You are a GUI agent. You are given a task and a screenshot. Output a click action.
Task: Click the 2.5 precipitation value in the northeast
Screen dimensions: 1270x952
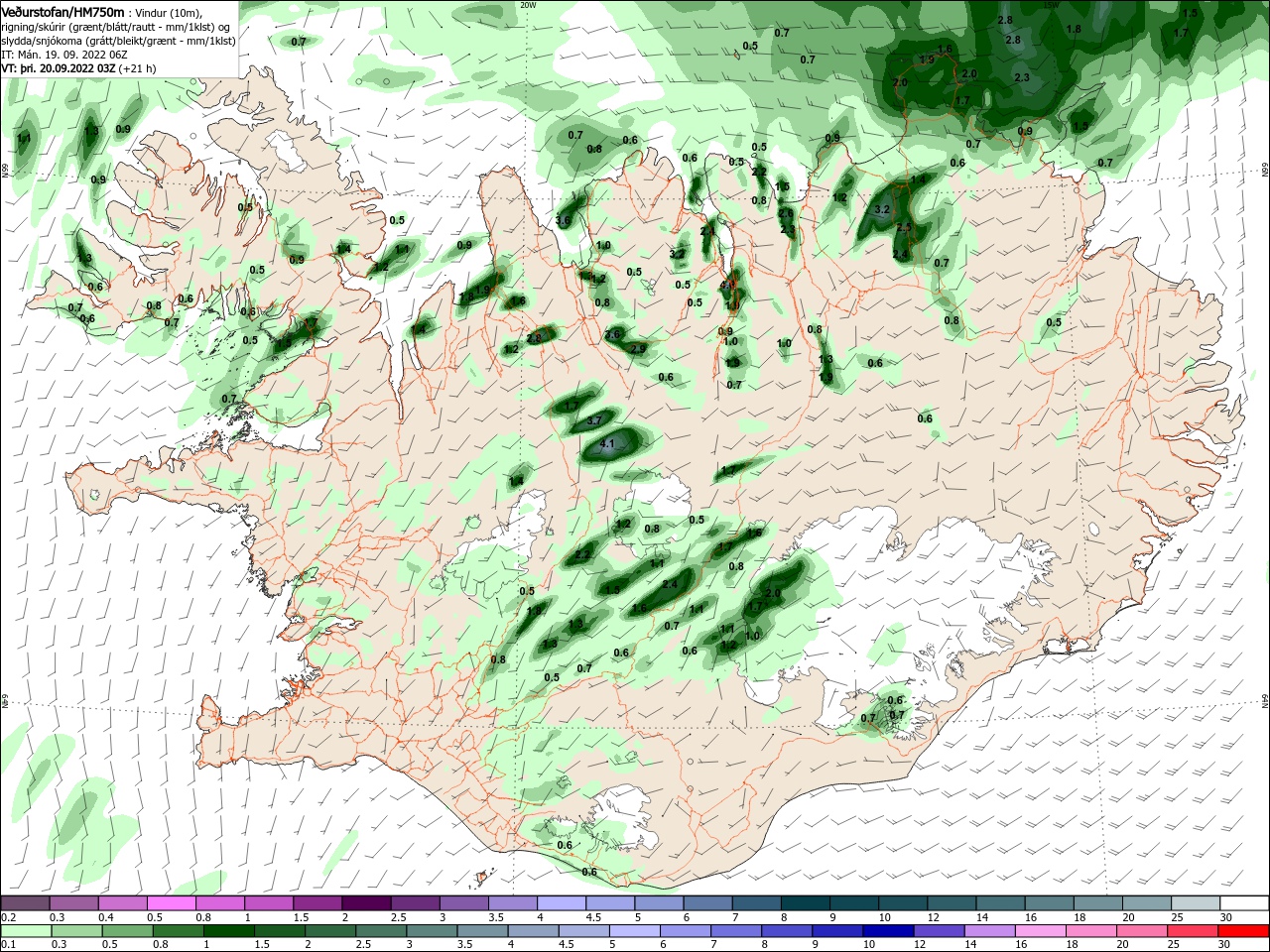tap(903, 227)
